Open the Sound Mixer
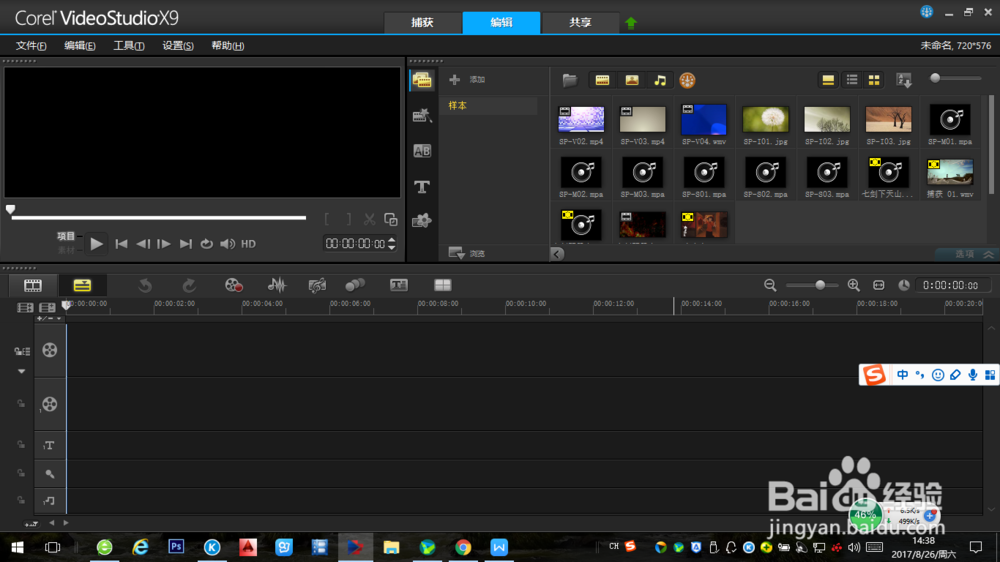The height and width of the screenshot is (562, 1000). point(276,285)
